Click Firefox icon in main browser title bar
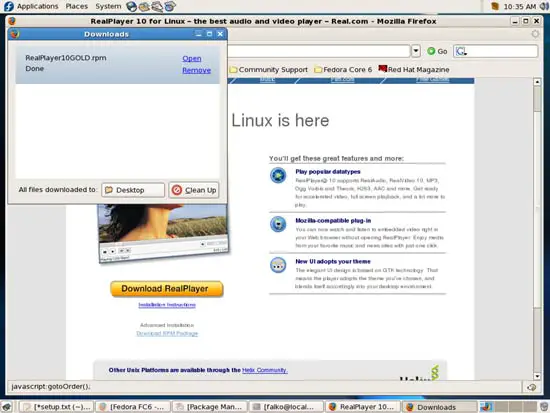Viewport: 550px width, 413px height. (12, 21)
